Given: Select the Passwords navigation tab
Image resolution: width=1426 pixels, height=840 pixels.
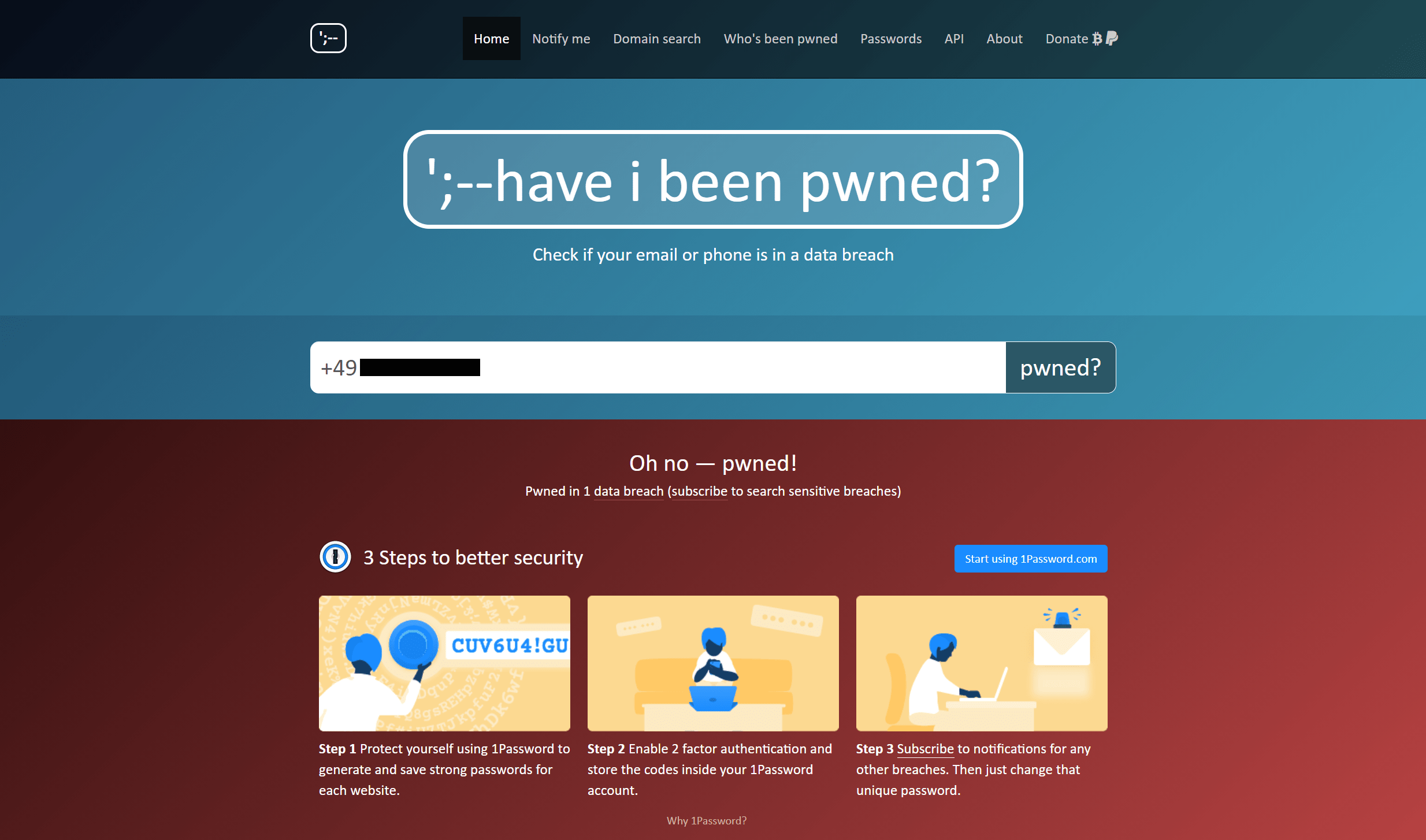Looking at the screenshot, I should click(890, 38).
